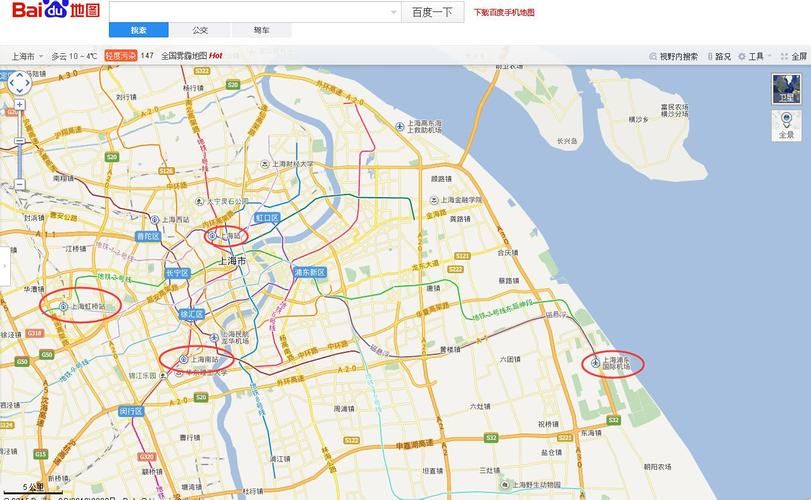The image size is (811, 500).
Task: Click the 长兴岛 island label
Action: [x=567, y=141]
